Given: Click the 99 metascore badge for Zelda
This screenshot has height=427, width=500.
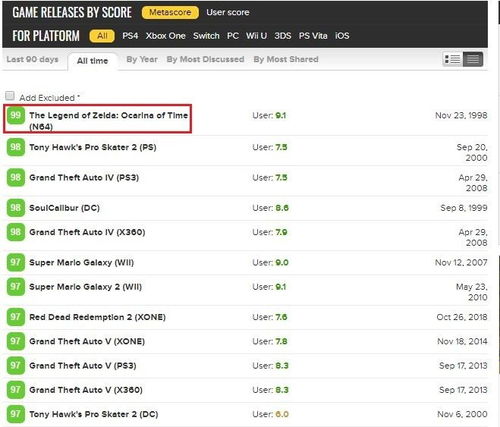Looking at the screenshot, I should tap(16, 115).
